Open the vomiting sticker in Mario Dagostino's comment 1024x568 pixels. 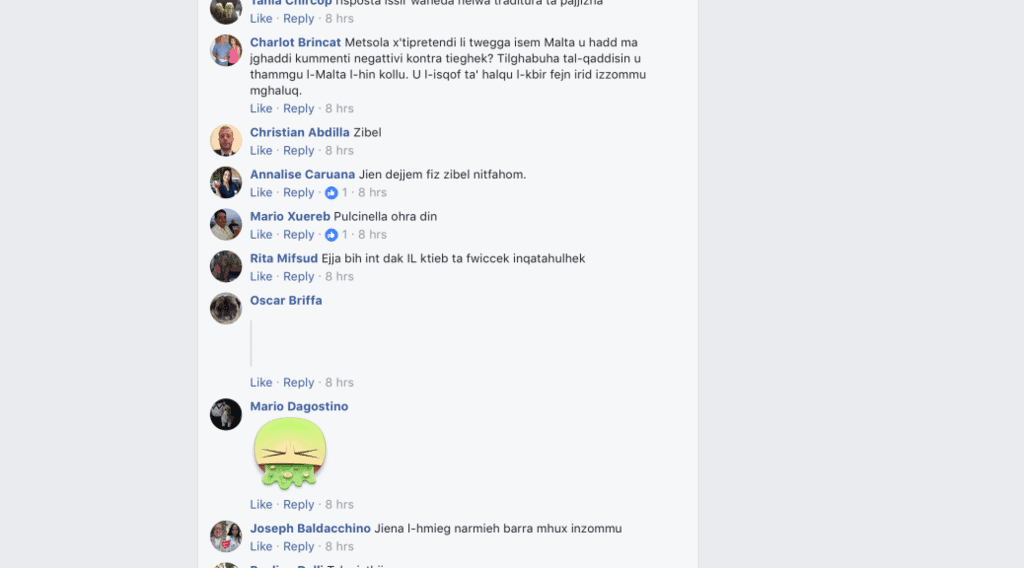290,454
